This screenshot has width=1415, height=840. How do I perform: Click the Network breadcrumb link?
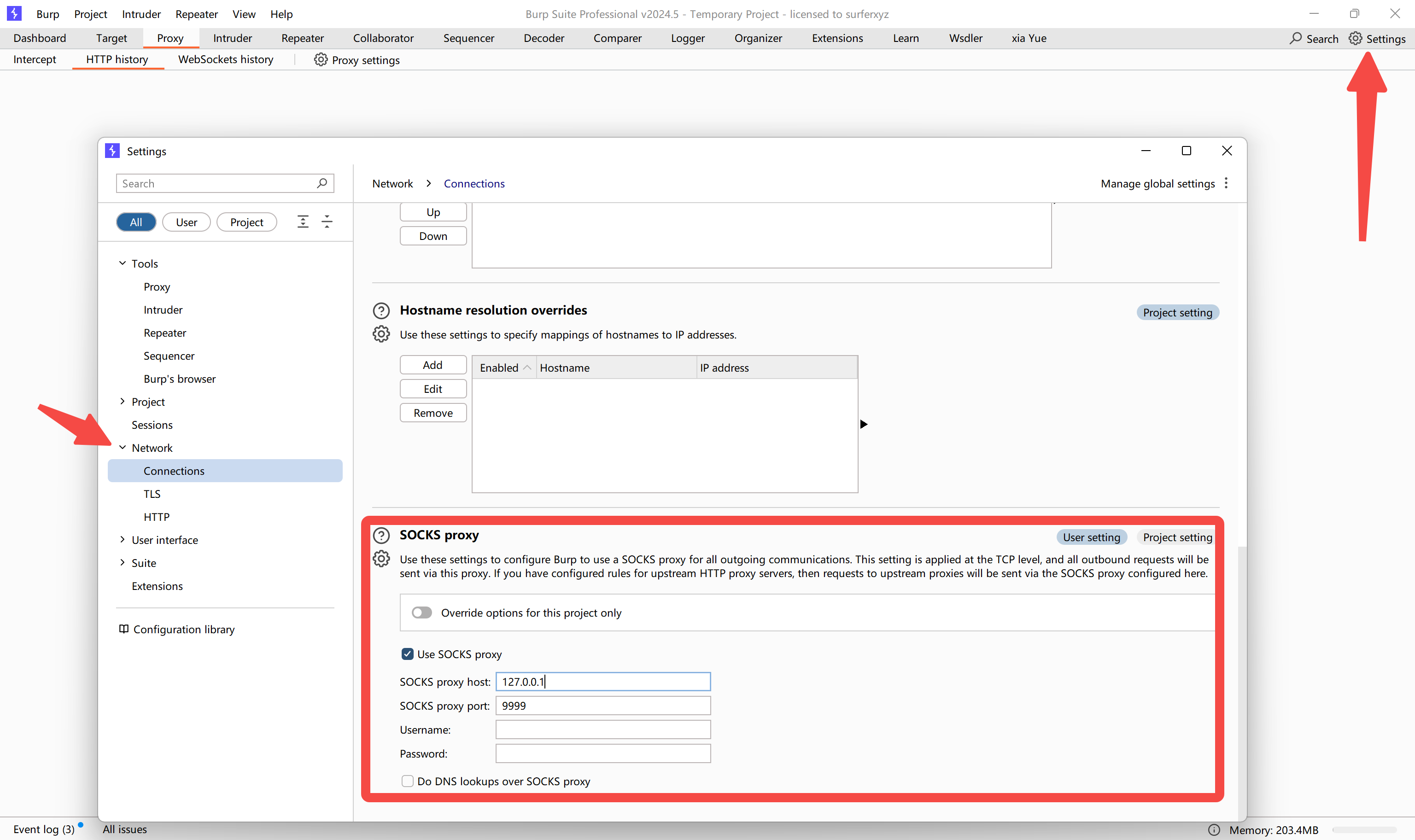coord(392,183)
